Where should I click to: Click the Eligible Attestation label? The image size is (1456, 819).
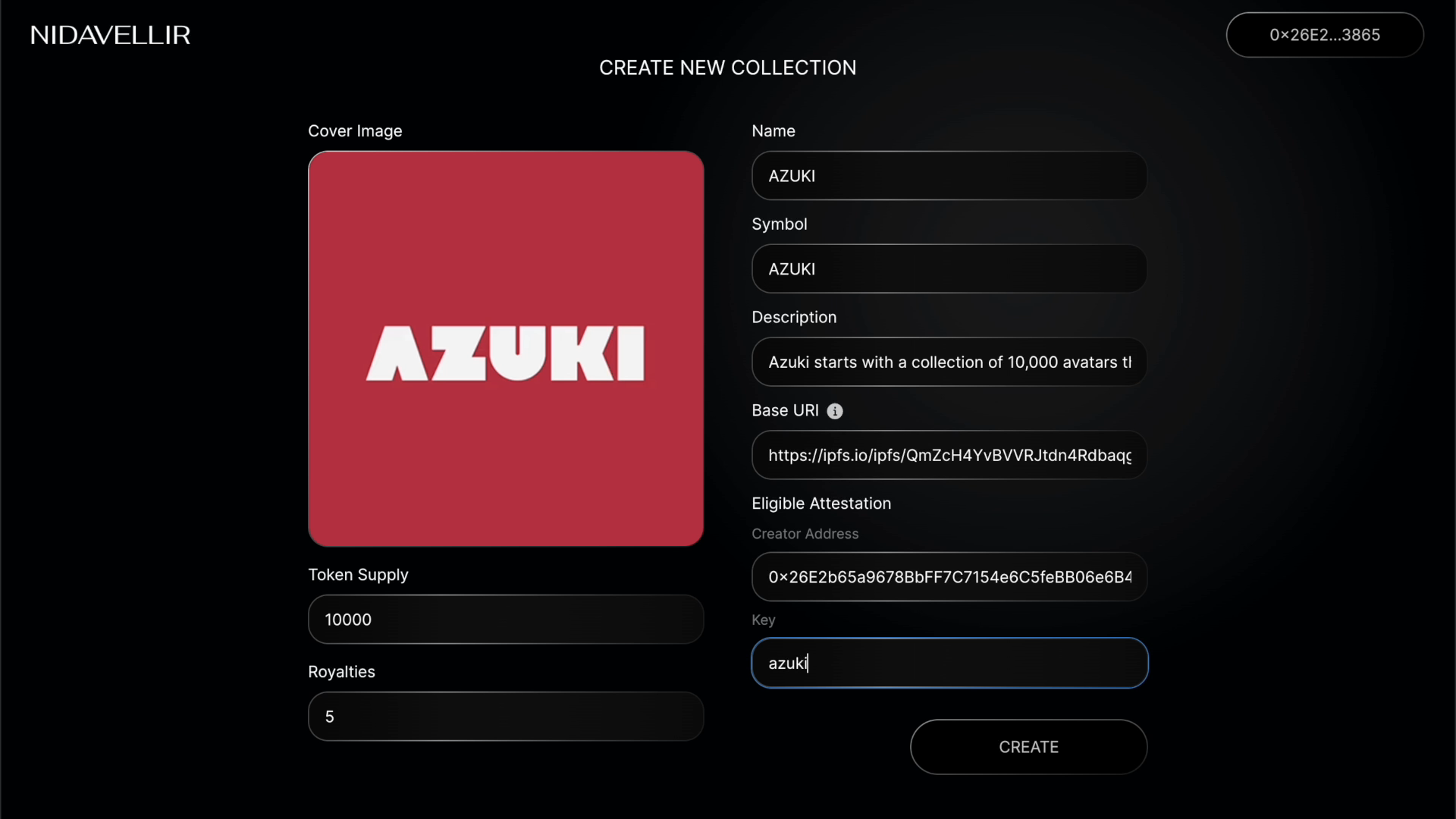pyautogui.click(x=821, y=504)
